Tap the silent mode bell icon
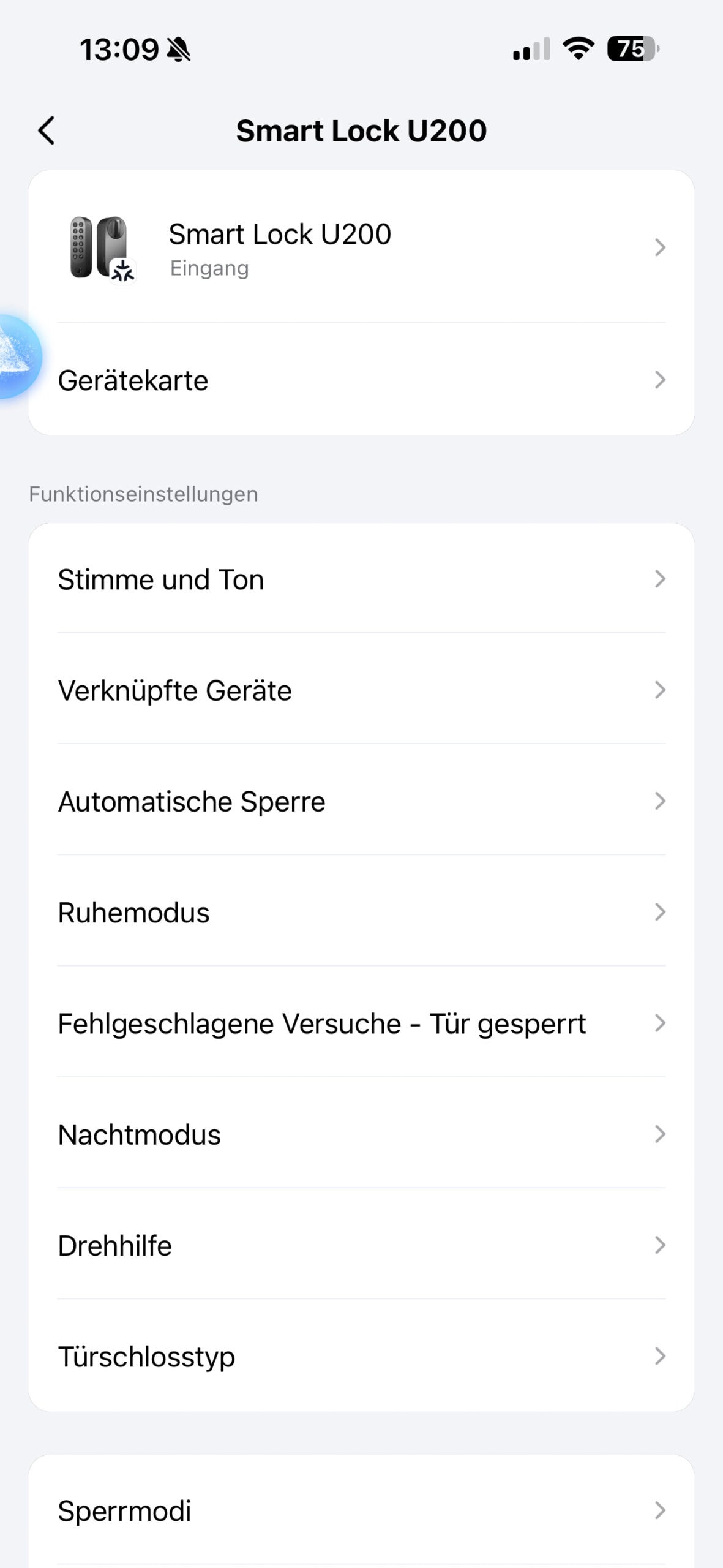Screen dimensions: 723x1568 [x=179, y=50]
